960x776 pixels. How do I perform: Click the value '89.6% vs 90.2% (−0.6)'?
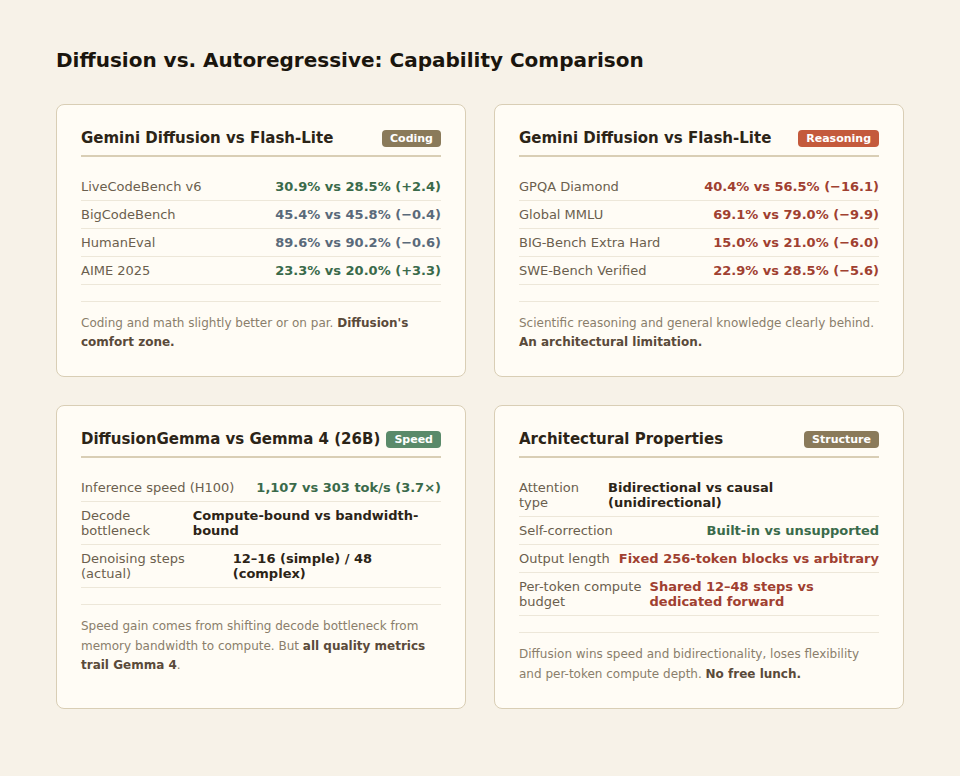click(358, 243)
